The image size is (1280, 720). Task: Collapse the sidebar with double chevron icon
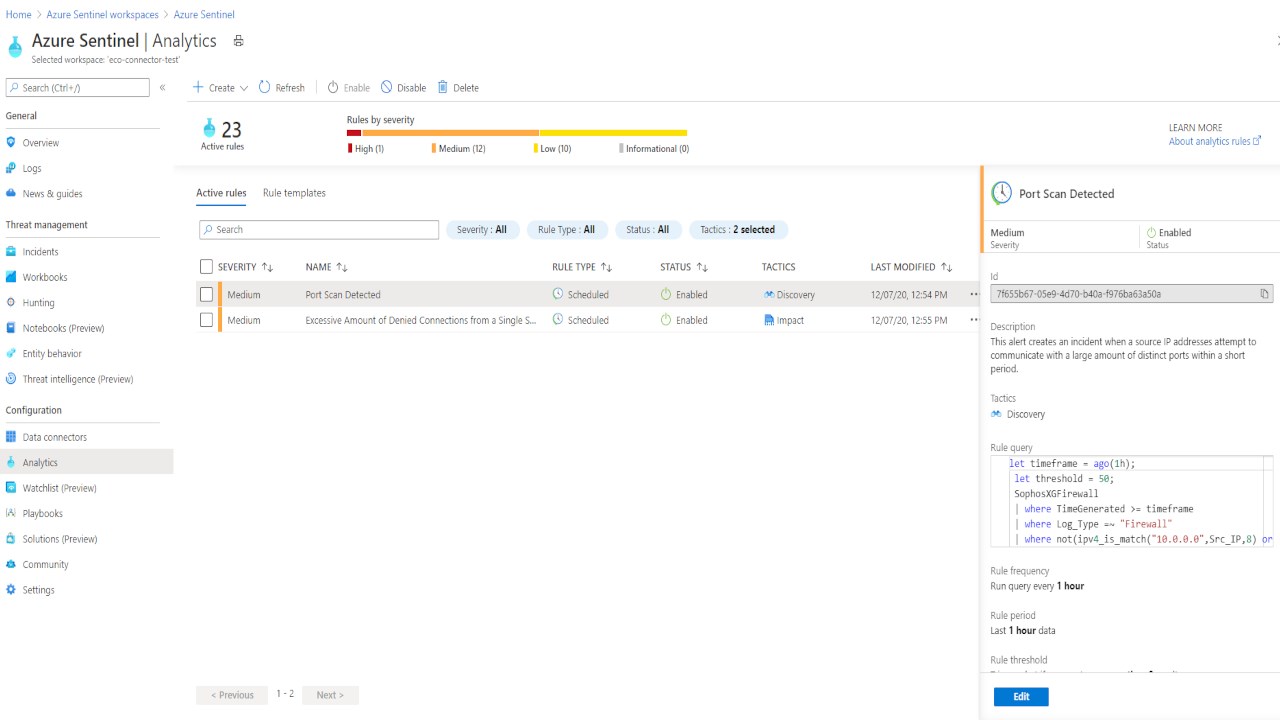pyautogui.click(x=162, y=88)
